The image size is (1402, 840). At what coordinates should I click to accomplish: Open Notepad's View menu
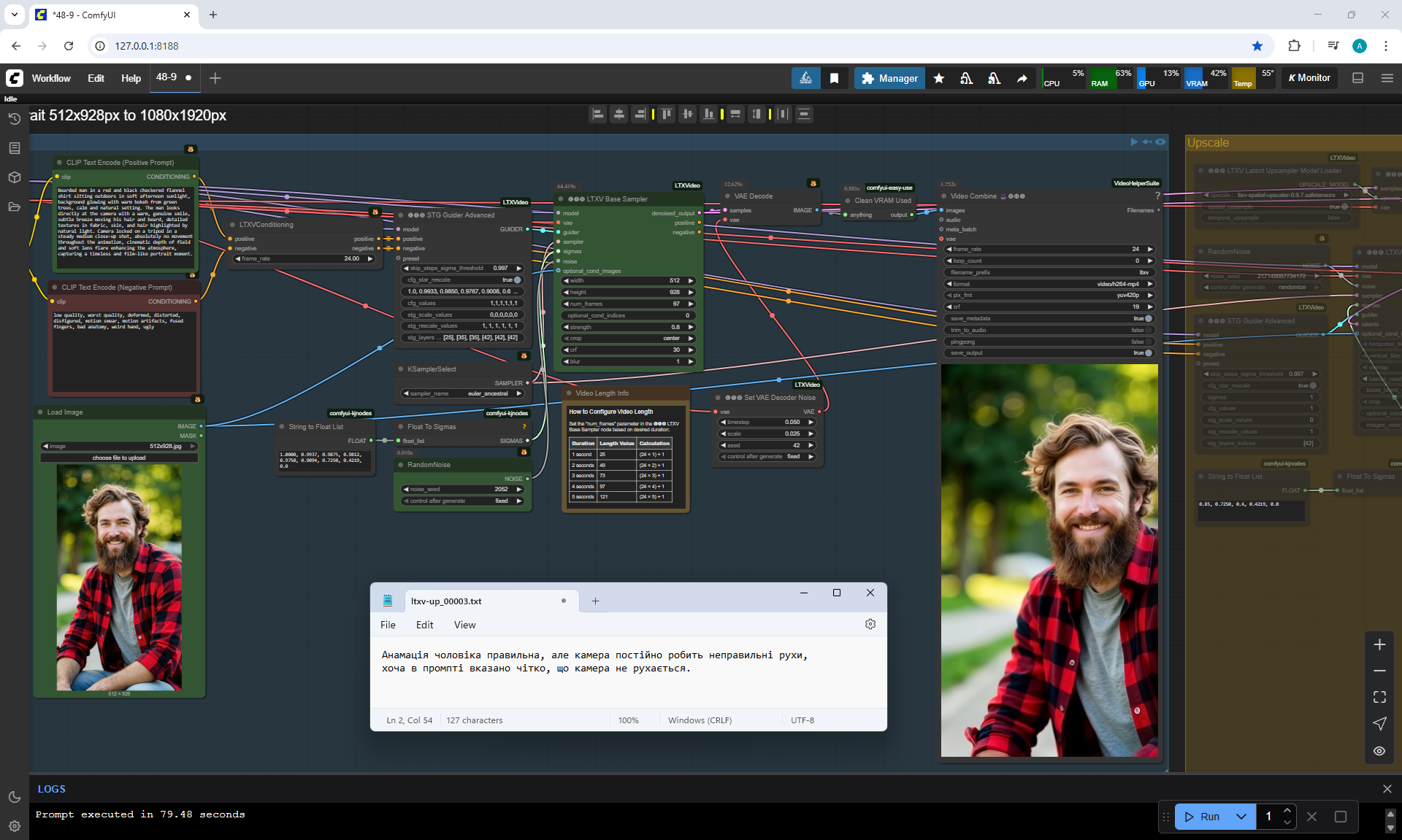click(x=464, y=625)
